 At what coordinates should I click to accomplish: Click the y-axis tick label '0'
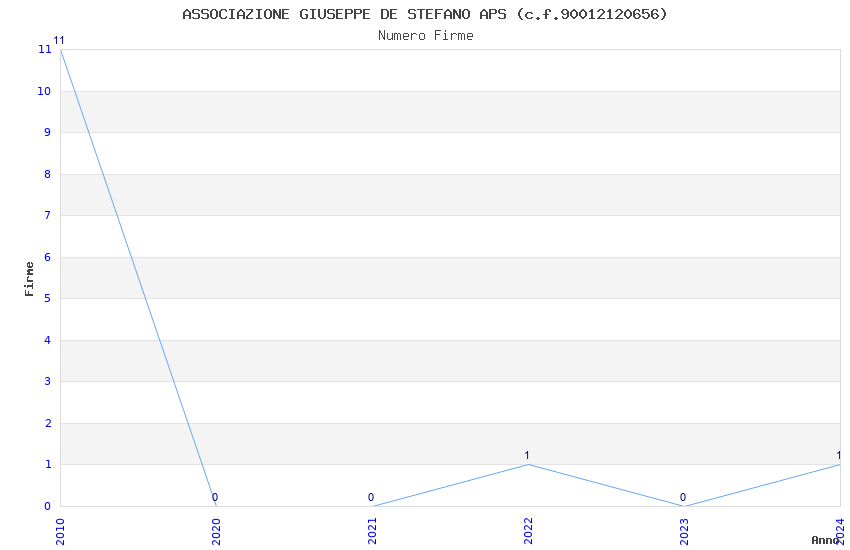[48, 506]
